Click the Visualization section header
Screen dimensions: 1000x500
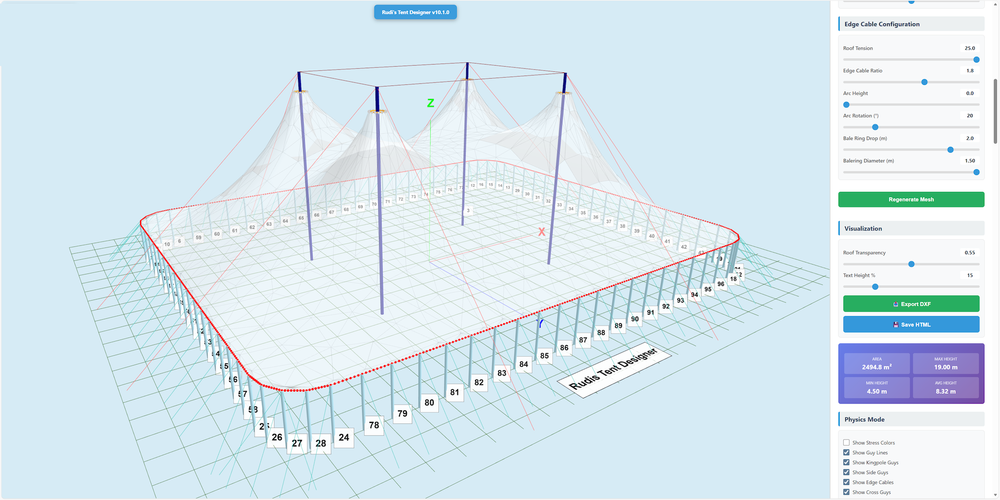(x=911, y=228)
